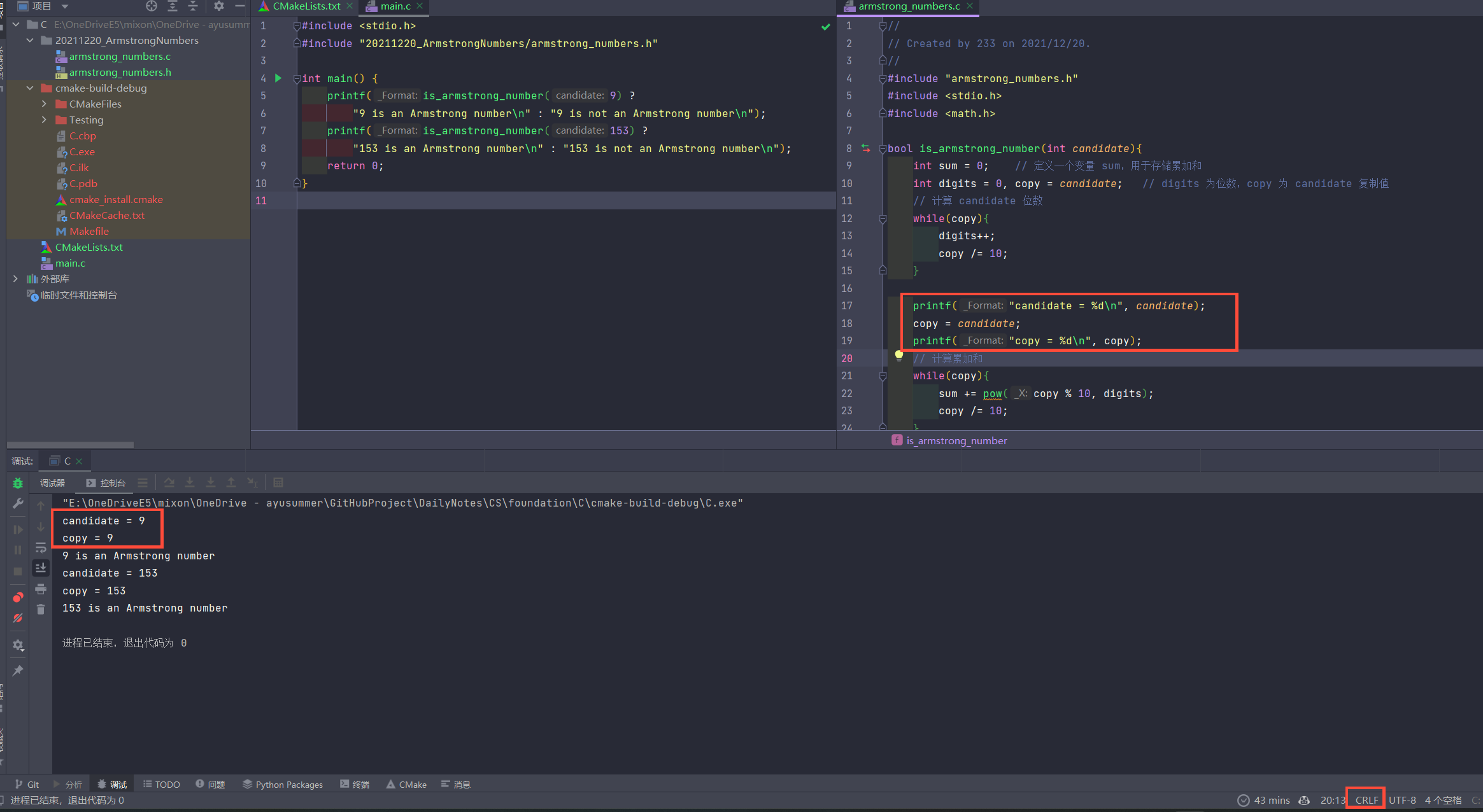Open debug panel gear settings icon
This screenshot has height=812, width=1483.
click(18, 645)
